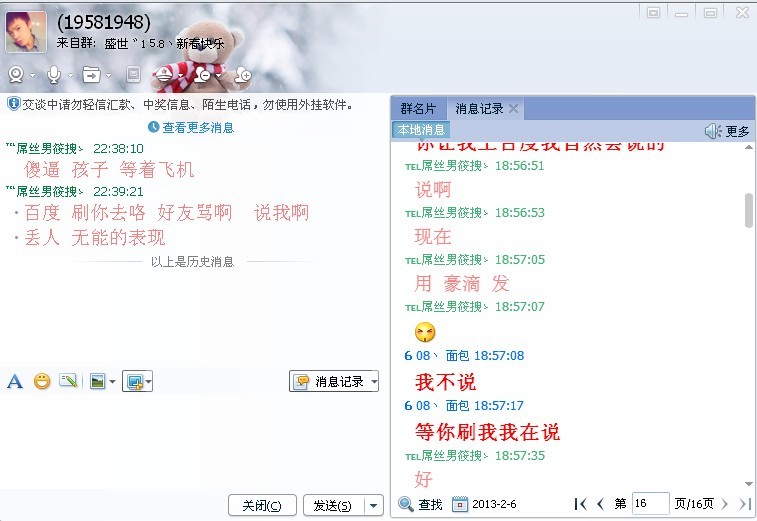
Task: Start a voice call with microphone icon
Action: tap(54, 75)
